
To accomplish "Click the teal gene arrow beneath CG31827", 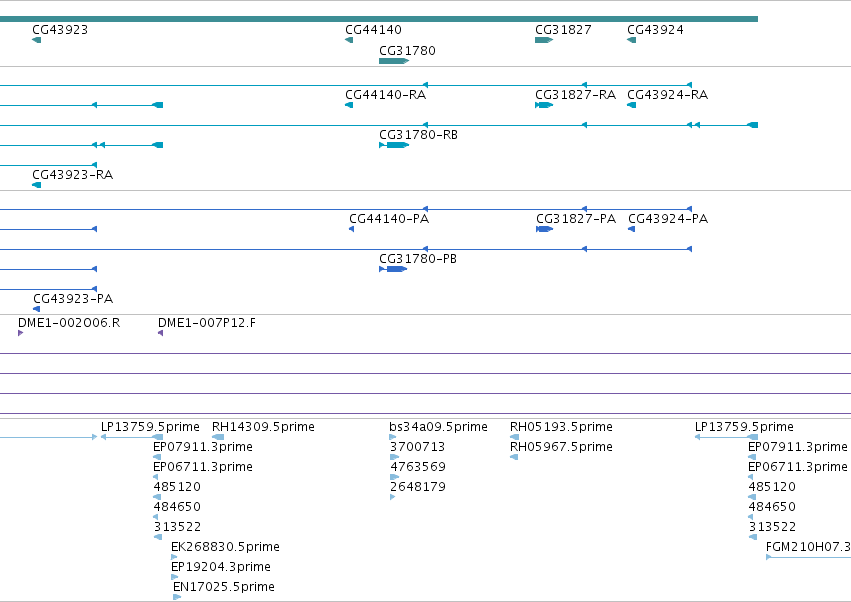I will tap(544, 40).
